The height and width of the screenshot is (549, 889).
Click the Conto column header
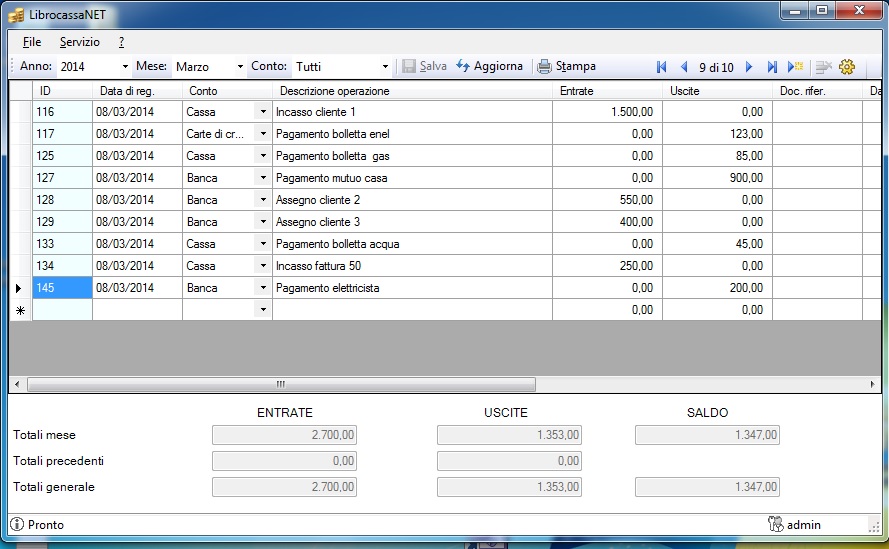tap(227, 91)
